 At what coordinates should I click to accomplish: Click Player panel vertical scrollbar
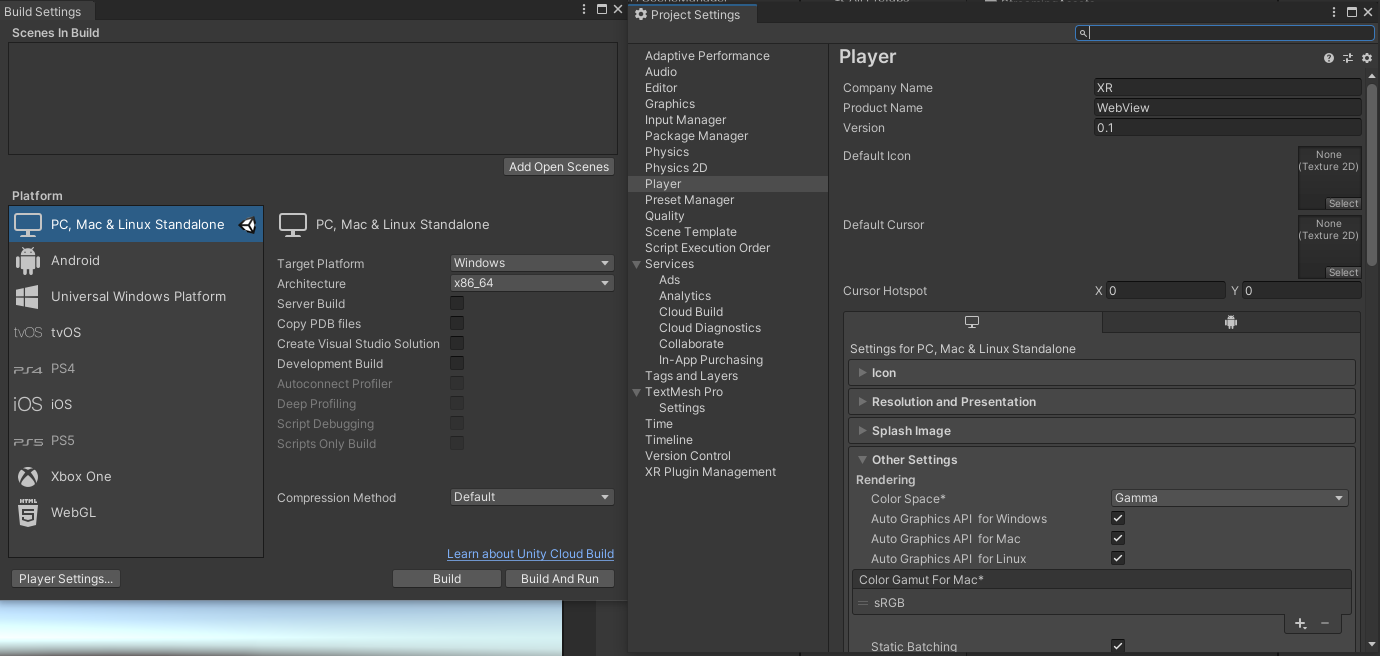[1371, 173]
